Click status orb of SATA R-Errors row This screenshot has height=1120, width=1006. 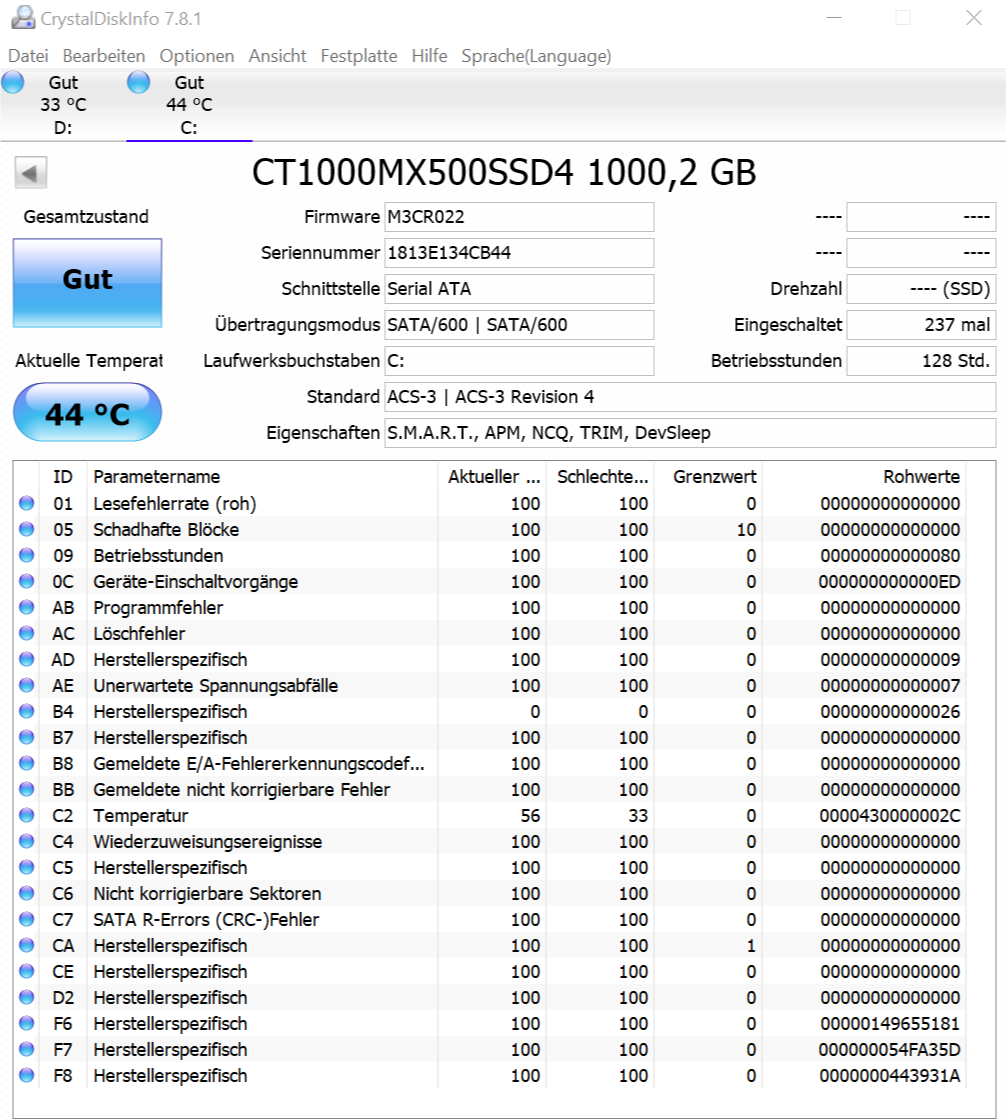tap(26, 919)
